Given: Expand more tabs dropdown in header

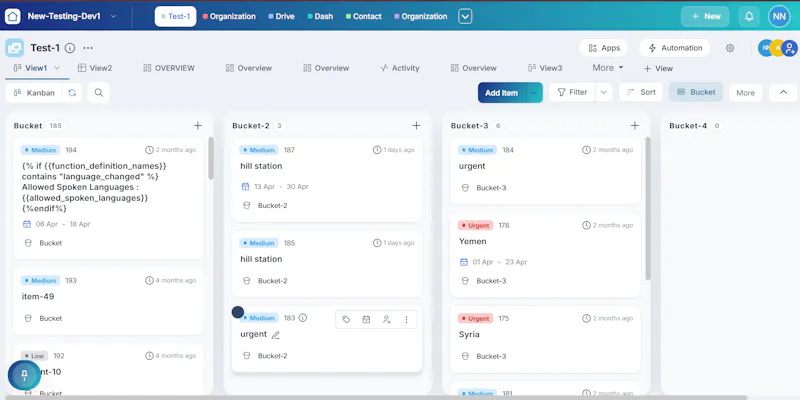Looking at the screenshot, I should coord(465,16).
